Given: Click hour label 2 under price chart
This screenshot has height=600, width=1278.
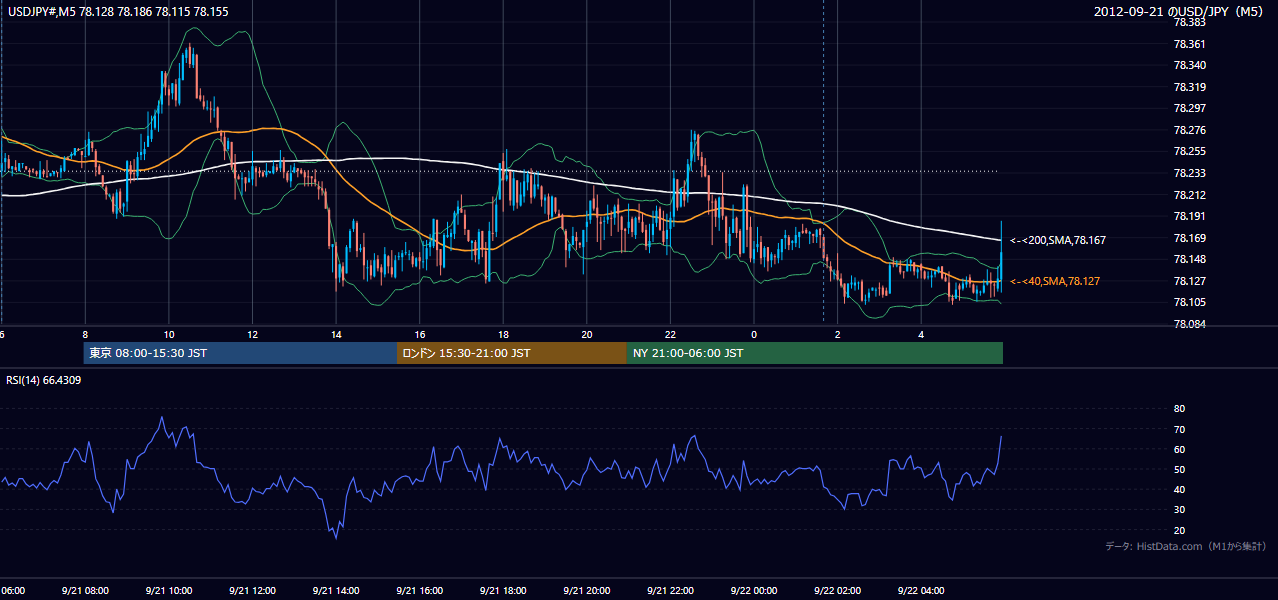Looking at the screenshot, I should coord(838,335).
